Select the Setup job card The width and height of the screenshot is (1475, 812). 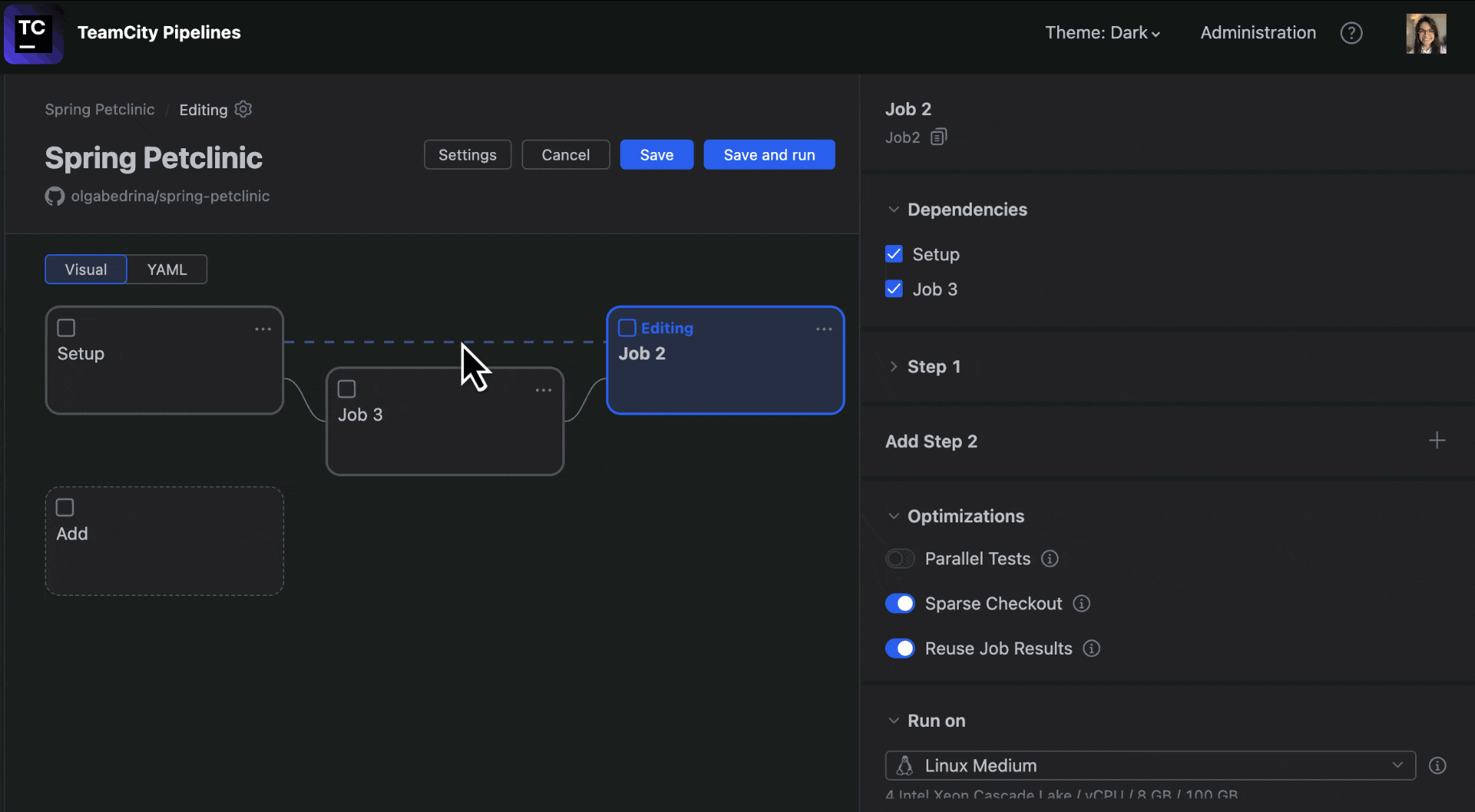(164, 361)
